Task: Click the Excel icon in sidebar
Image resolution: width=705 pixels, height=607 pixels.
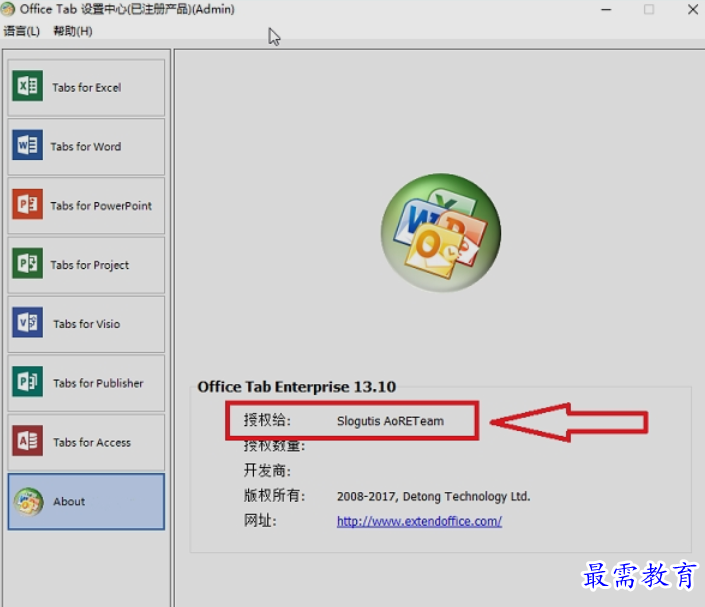Action: 27,85
